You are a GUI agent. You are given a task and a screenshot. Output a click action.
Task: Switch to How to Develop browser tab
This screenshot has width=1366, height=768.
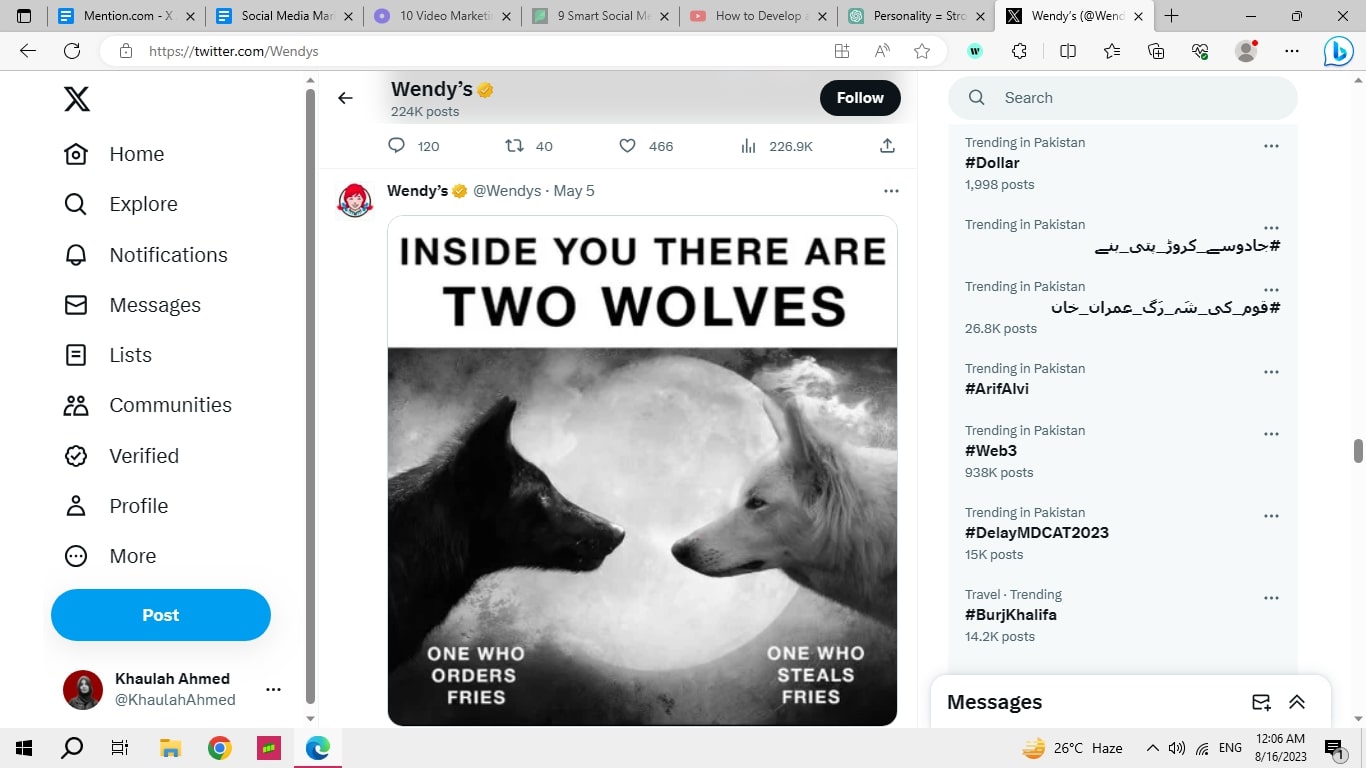point(759,16)
